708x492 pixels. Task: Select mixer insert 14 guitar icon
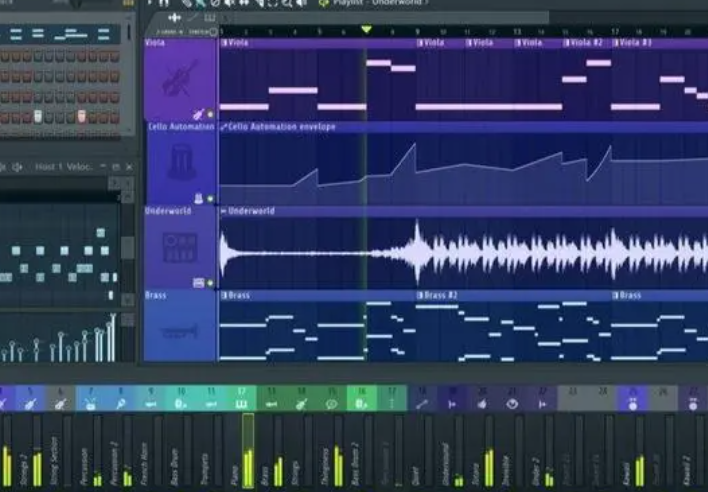301,404
